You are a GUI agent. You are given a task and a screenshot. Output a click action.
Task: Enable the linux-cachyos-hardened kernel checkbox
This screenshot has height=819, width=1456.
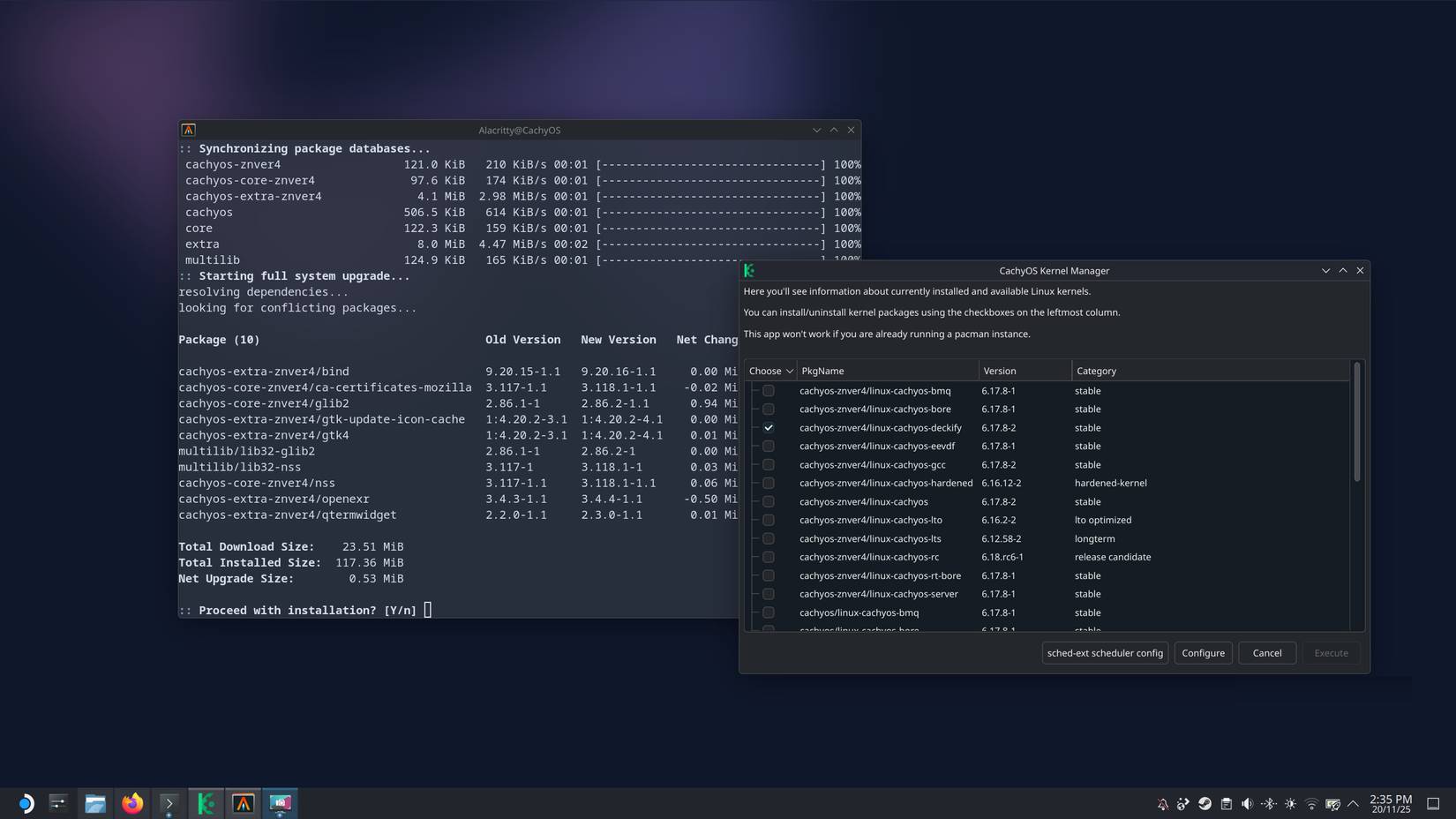click(x=769, y=484)
